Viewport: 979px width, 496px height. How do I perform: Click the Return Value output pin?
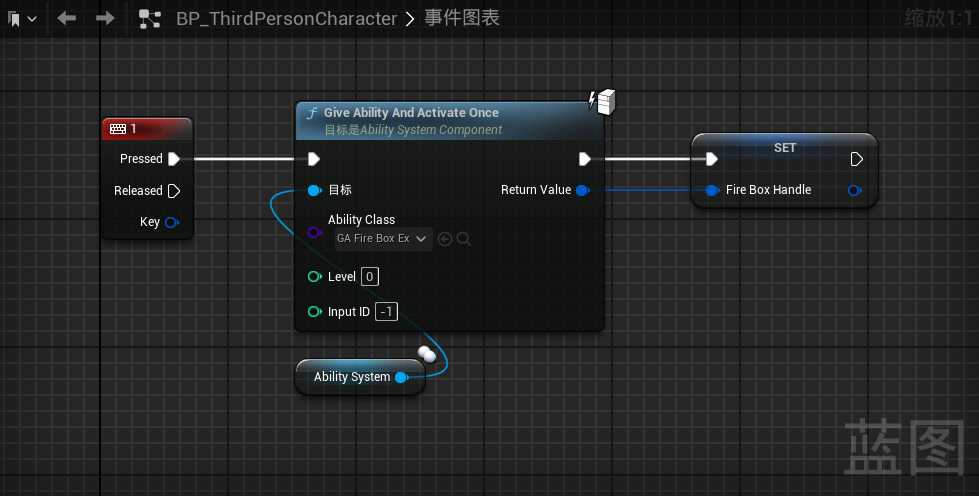[x=583, y=190]
